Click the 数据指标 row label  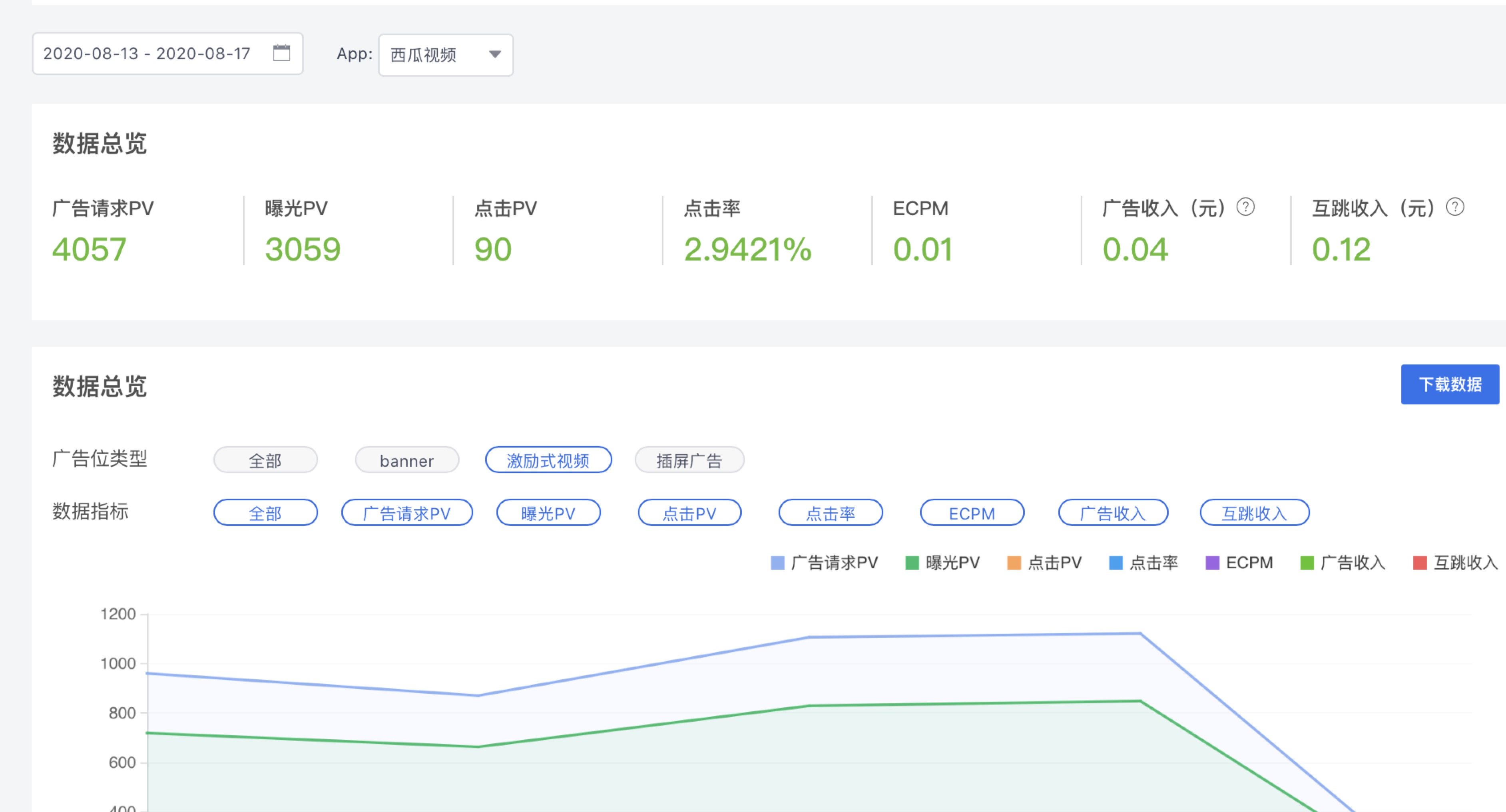[91, 511]
